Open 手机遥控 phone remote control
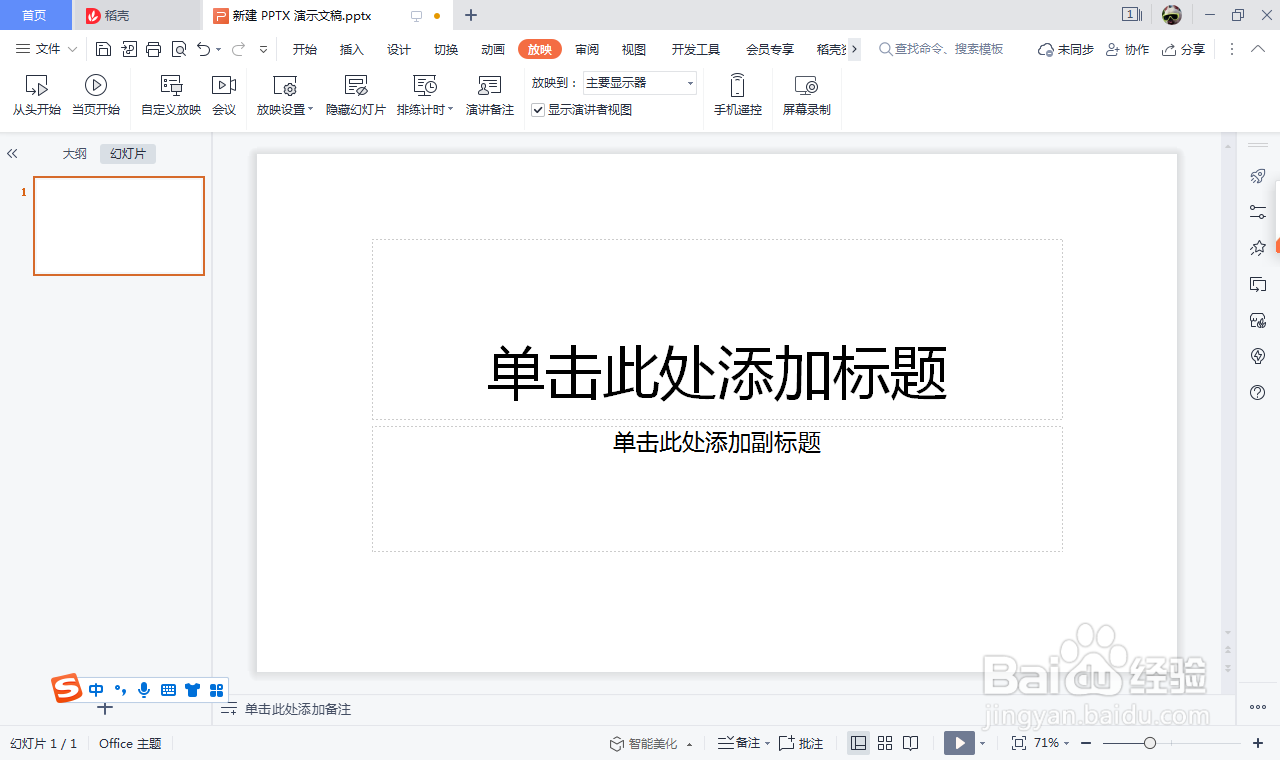Screen dimensions: 1280x760 point(737,93)
